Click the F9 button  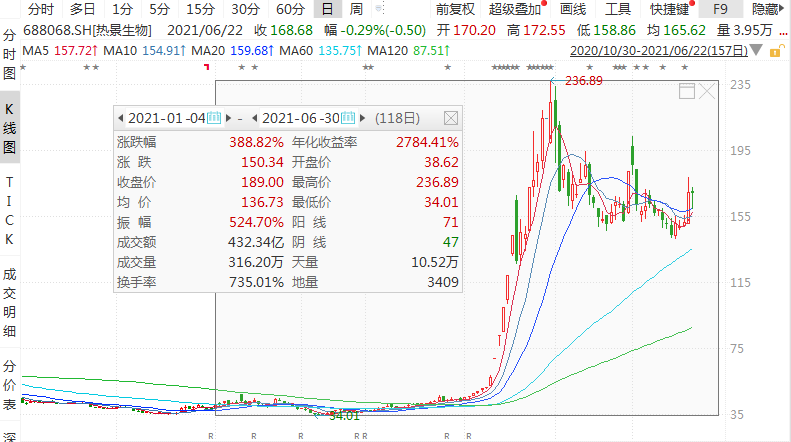pos(720,9)
